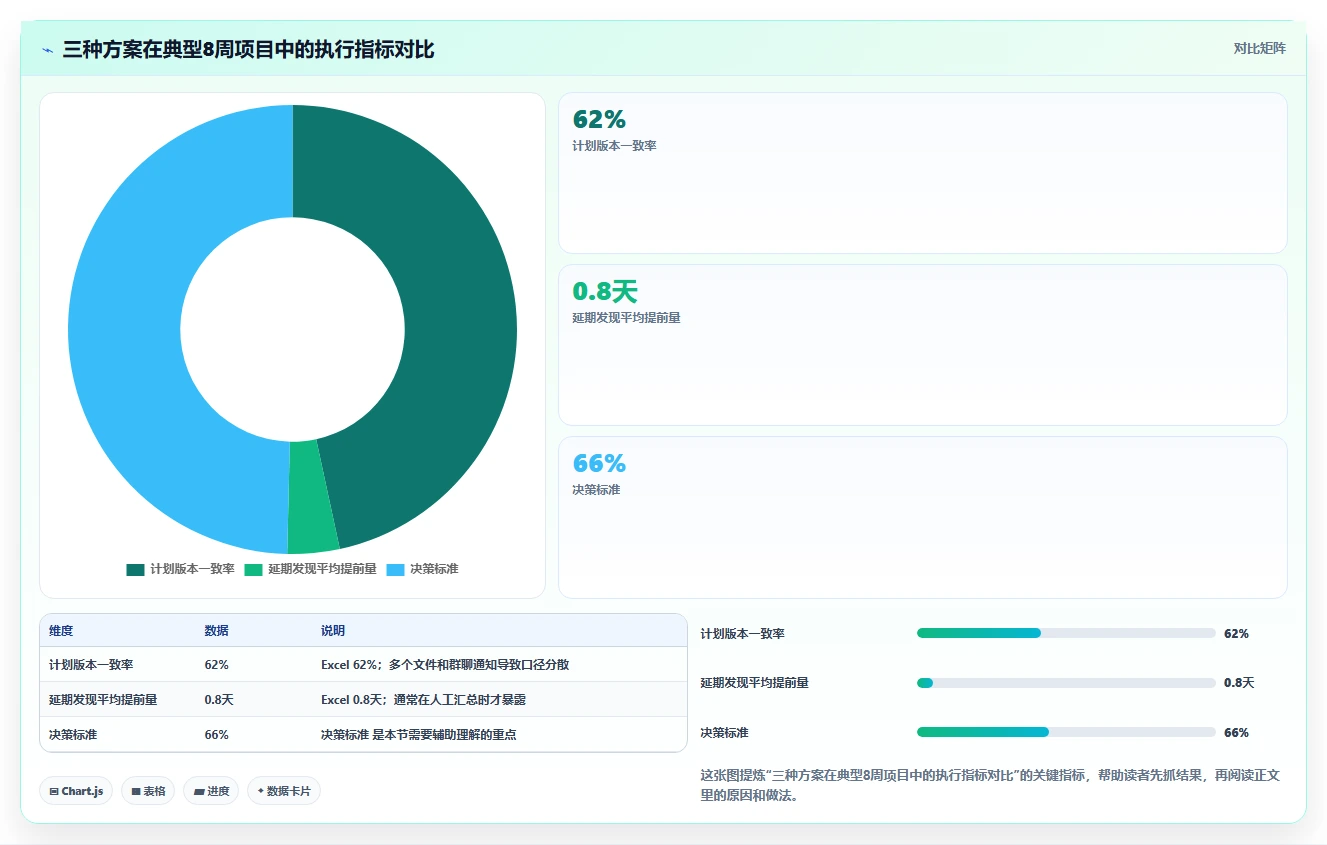The width and height of the screenshot is (1327, 845).
Task: Toggle the 延期发现平均提前量 legend item
Action: (x=310, y=569)
